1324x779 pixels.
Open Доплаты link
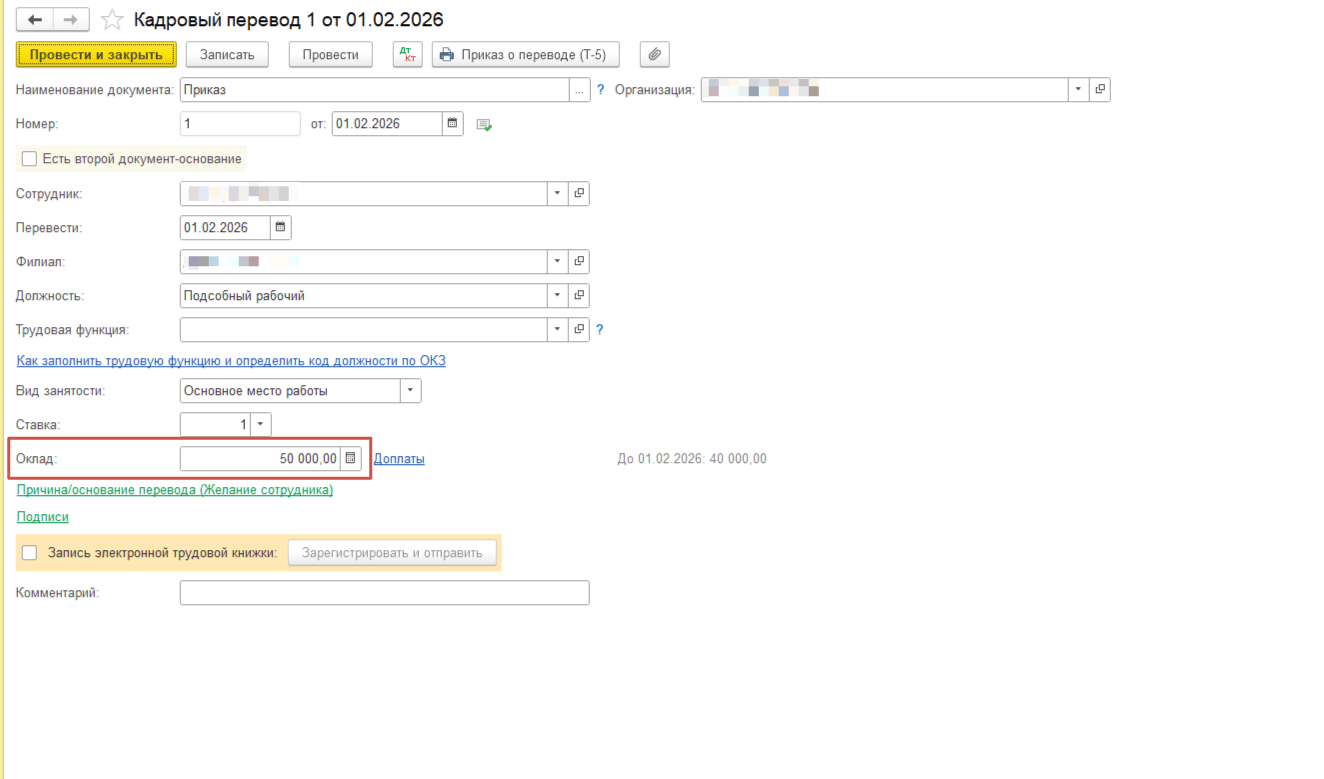(399, 459)
